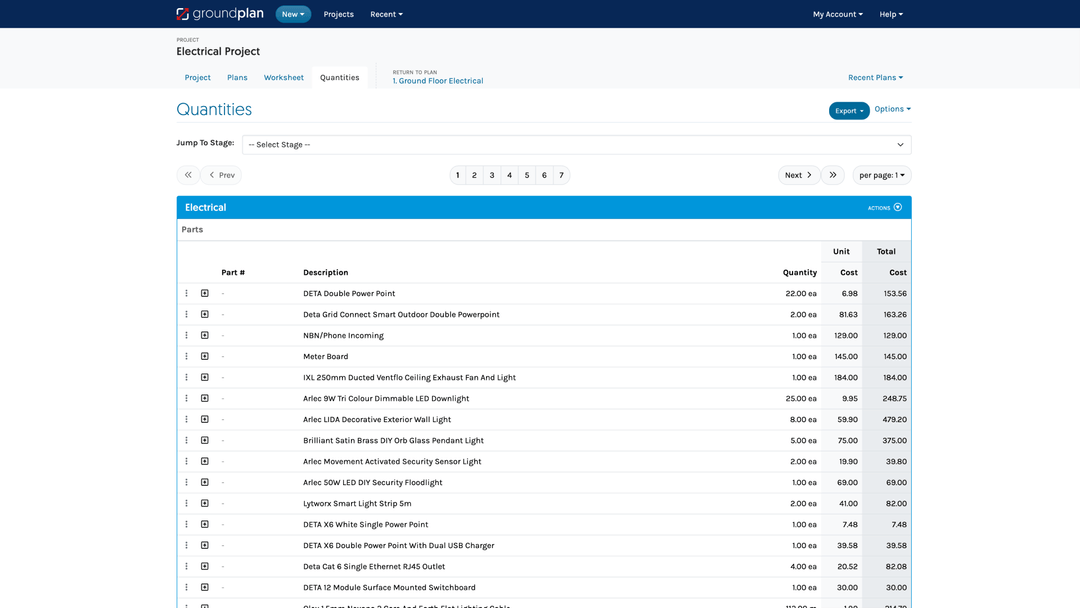Go to page 1 in pagination
Viewport: 1080px width, 608px height.
pos(457,175)
